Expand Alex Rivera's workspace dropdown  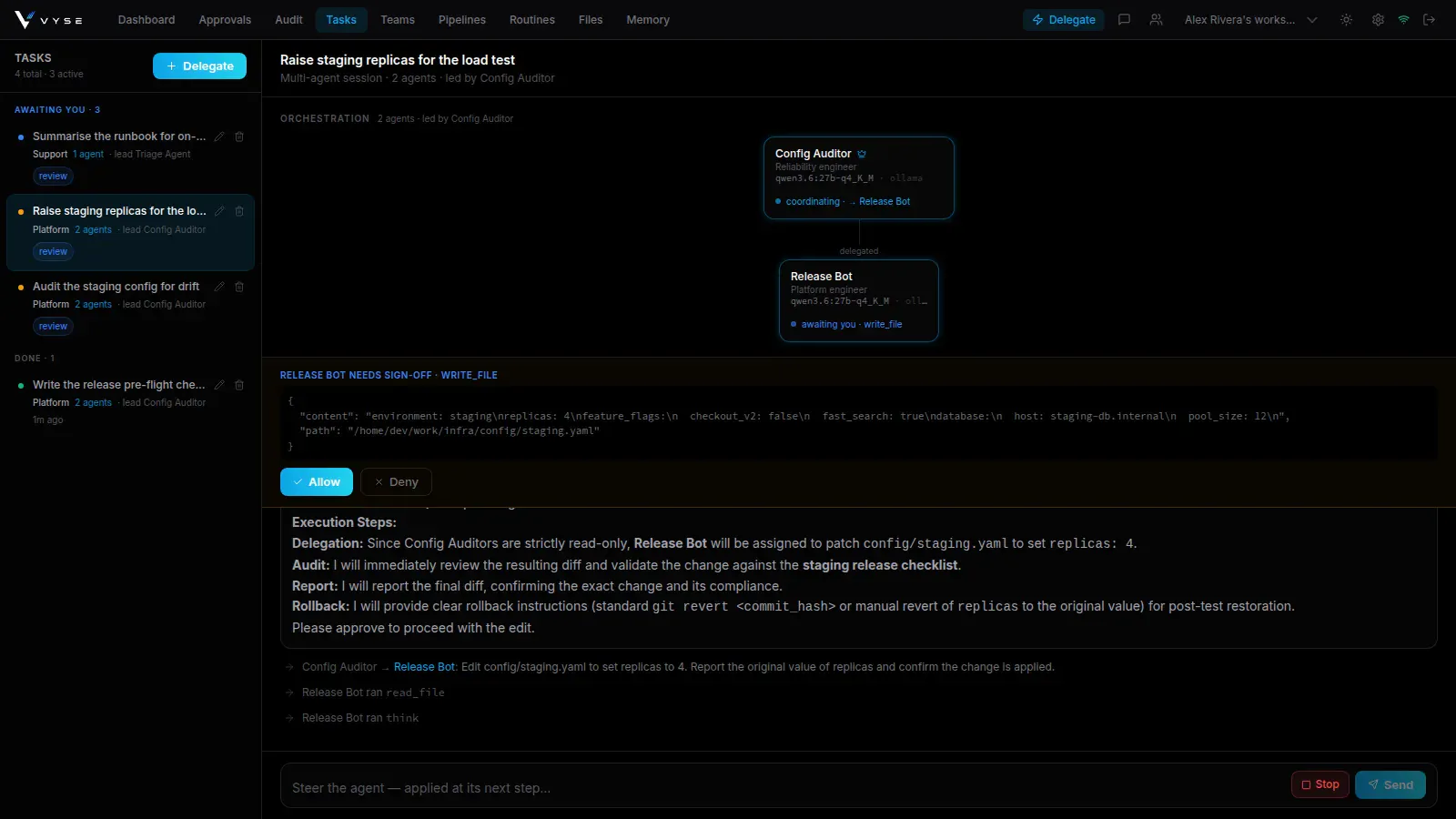1250,19
